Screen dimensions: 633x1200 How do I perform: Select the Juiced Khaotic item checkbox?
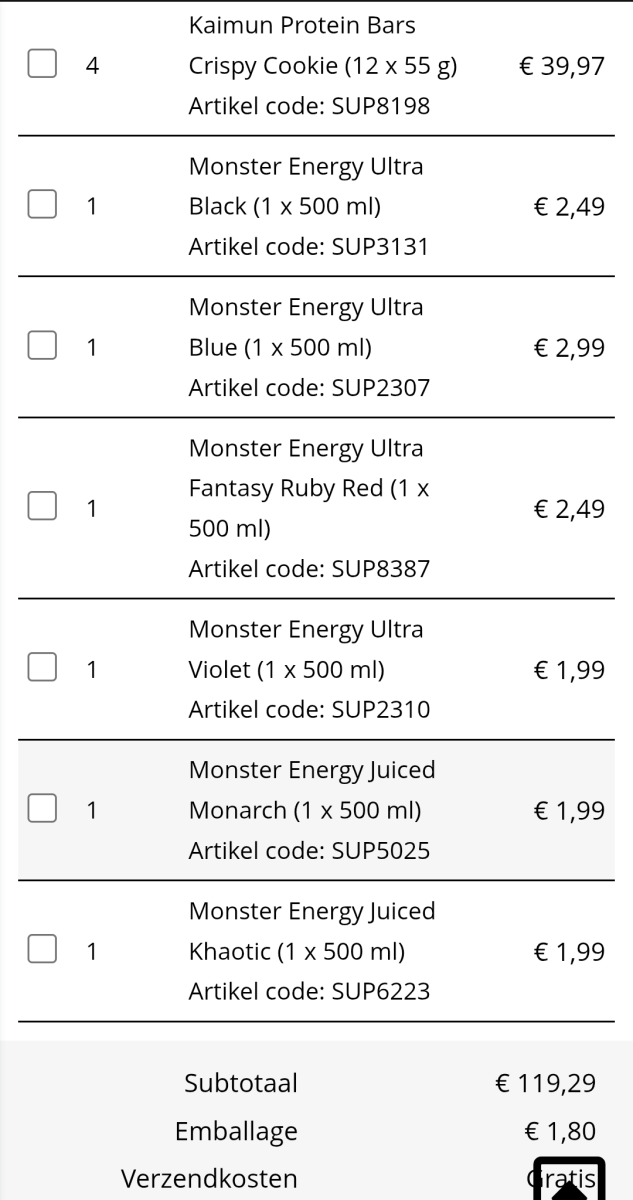41,950
